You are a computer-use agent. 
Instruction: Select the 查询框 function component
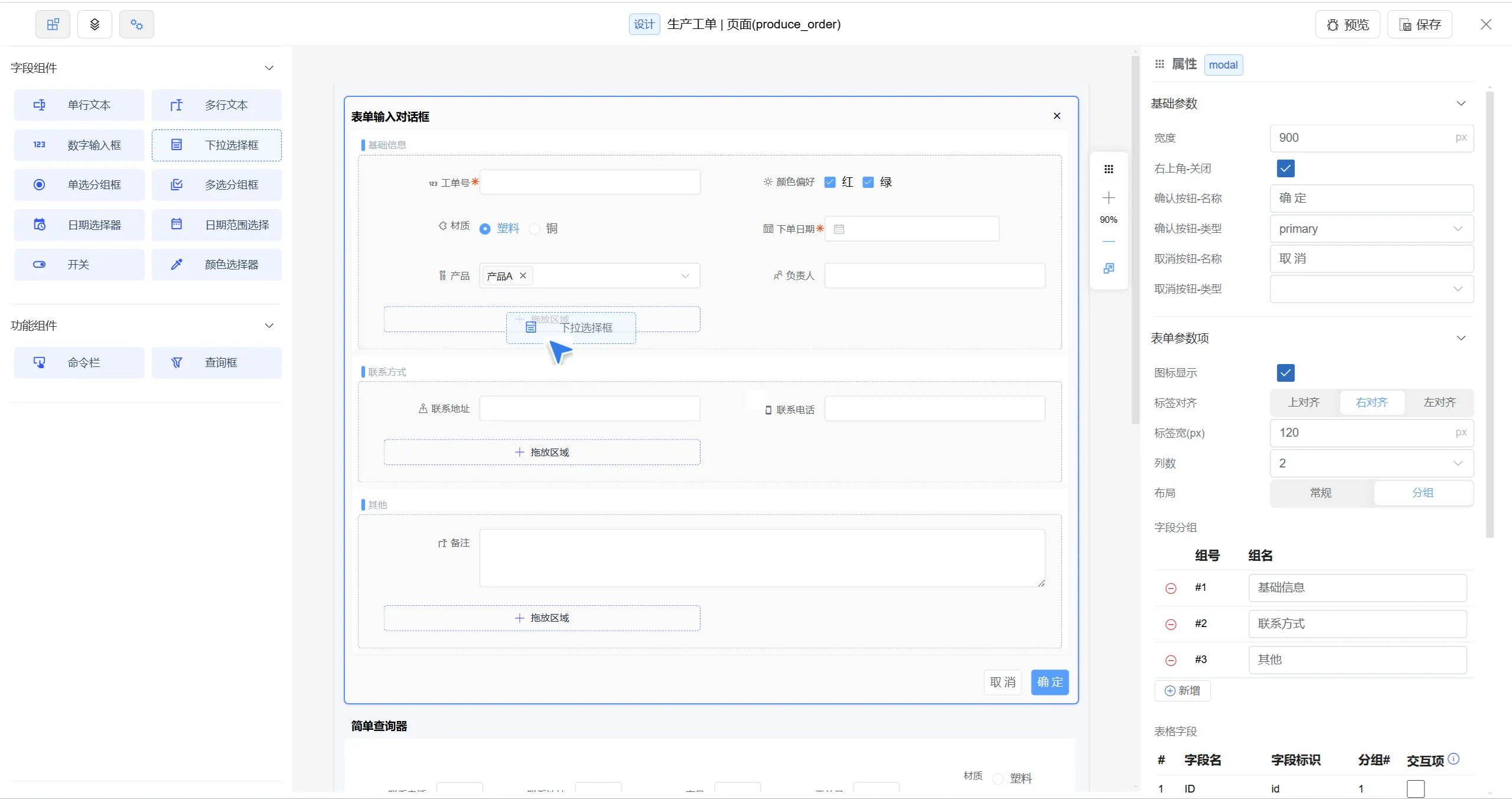(217, 362)
